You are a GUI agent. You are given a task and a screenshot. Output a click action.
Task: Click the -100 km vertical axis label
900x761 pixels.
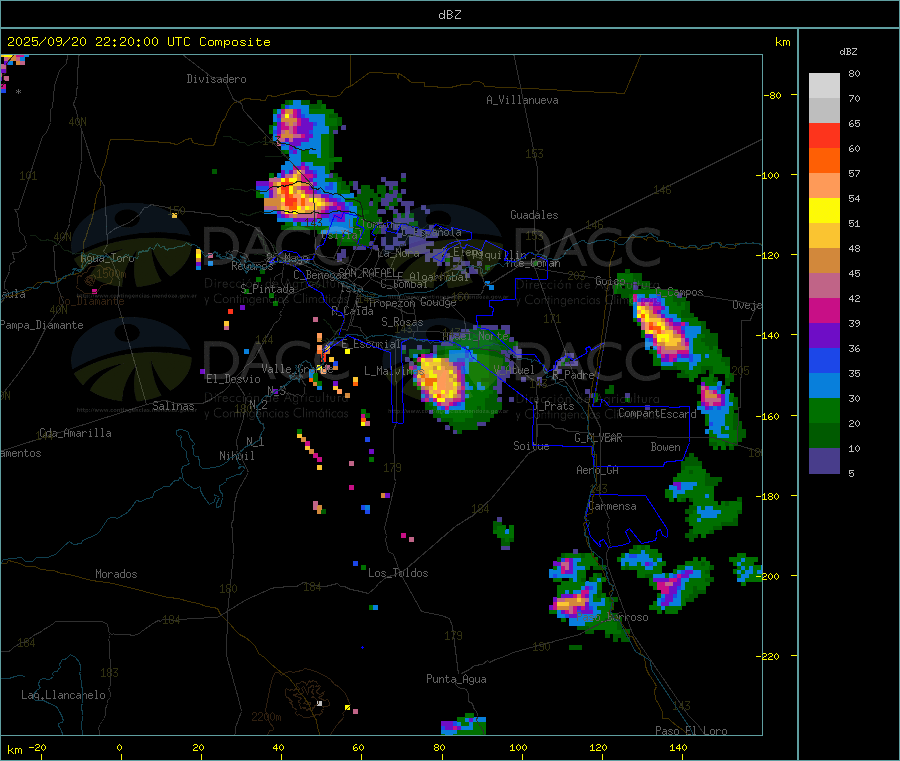coord(767,176)
